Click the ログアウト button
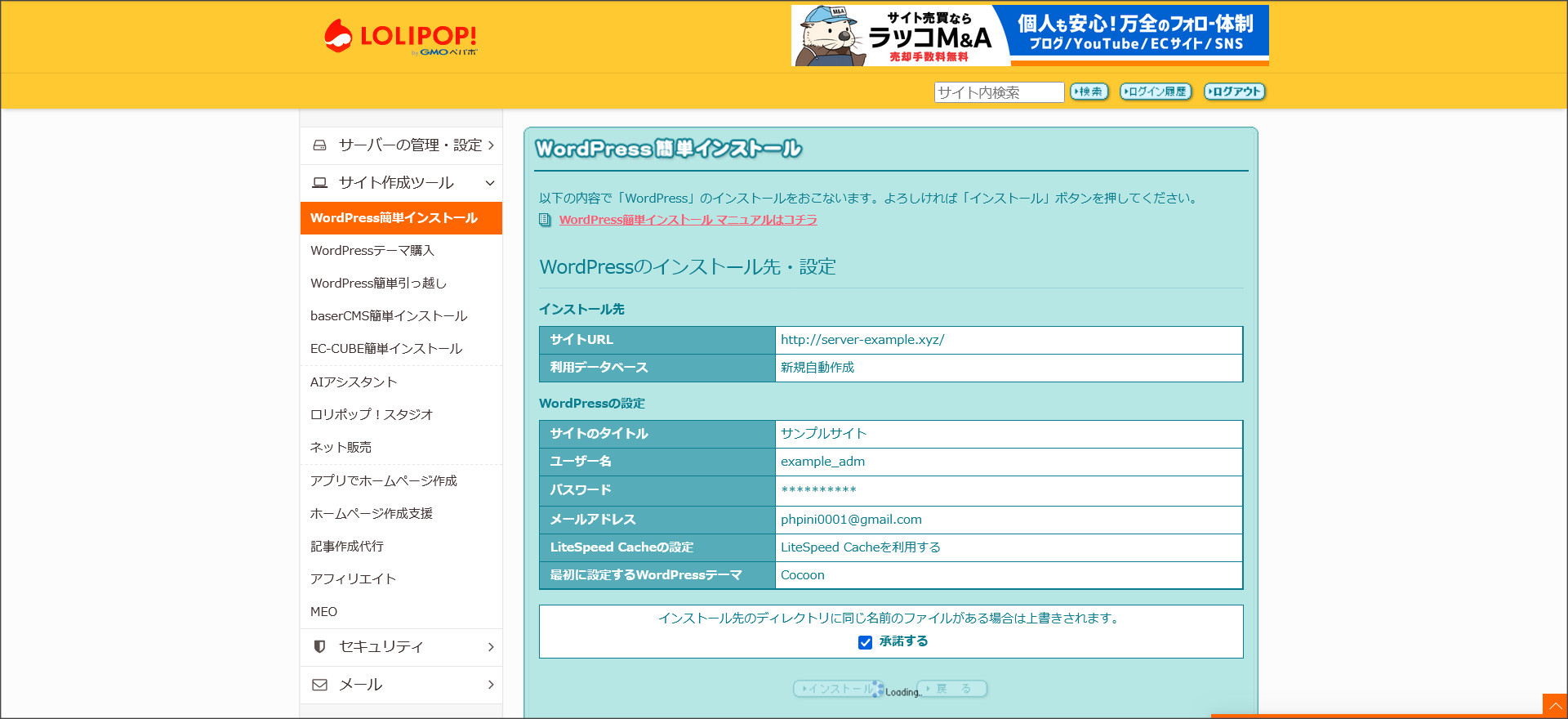 point(1234,92)
